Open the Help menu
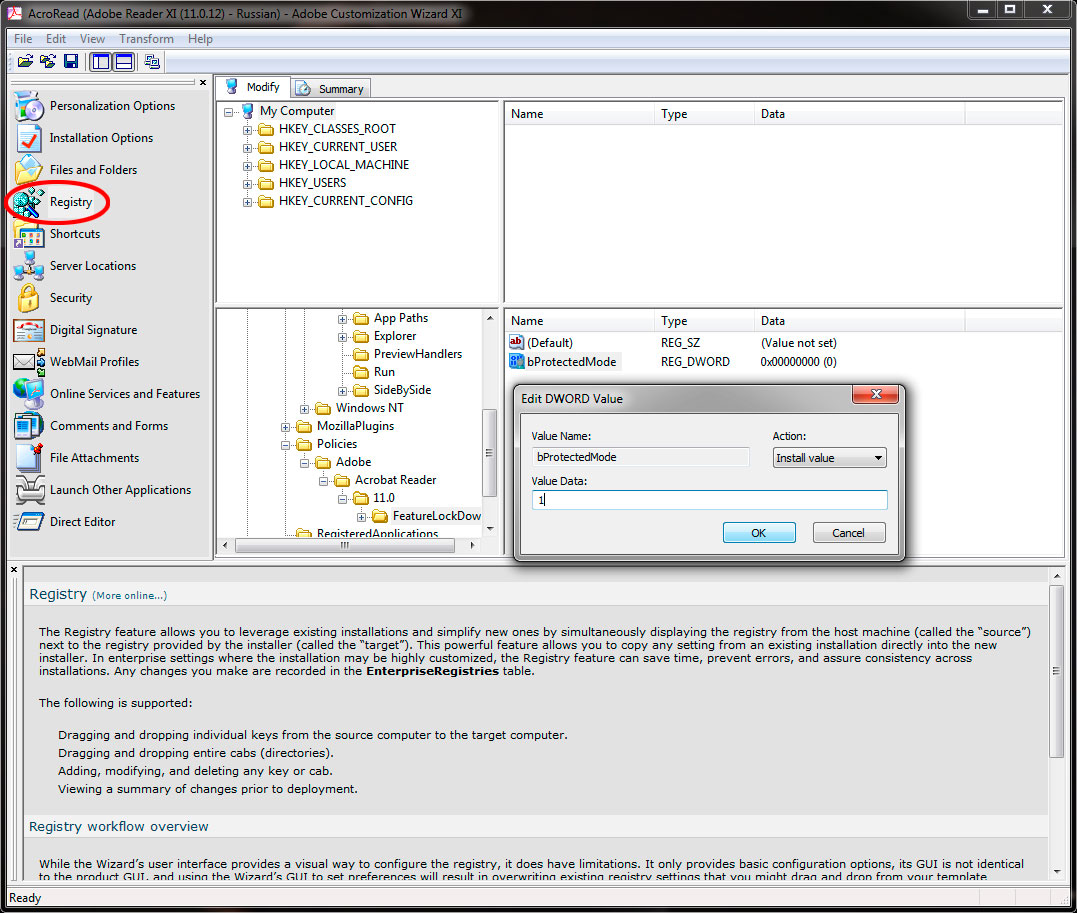Viewport: 1077px width, 913px height. click(200, 38)
